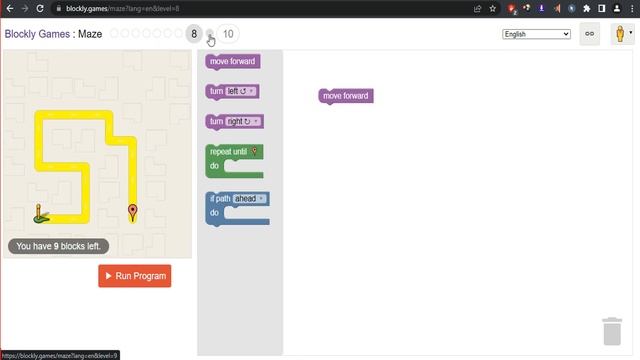This screenshot has width=640, height=360.
Task: Click the share page icon
Action: (477, 9)
